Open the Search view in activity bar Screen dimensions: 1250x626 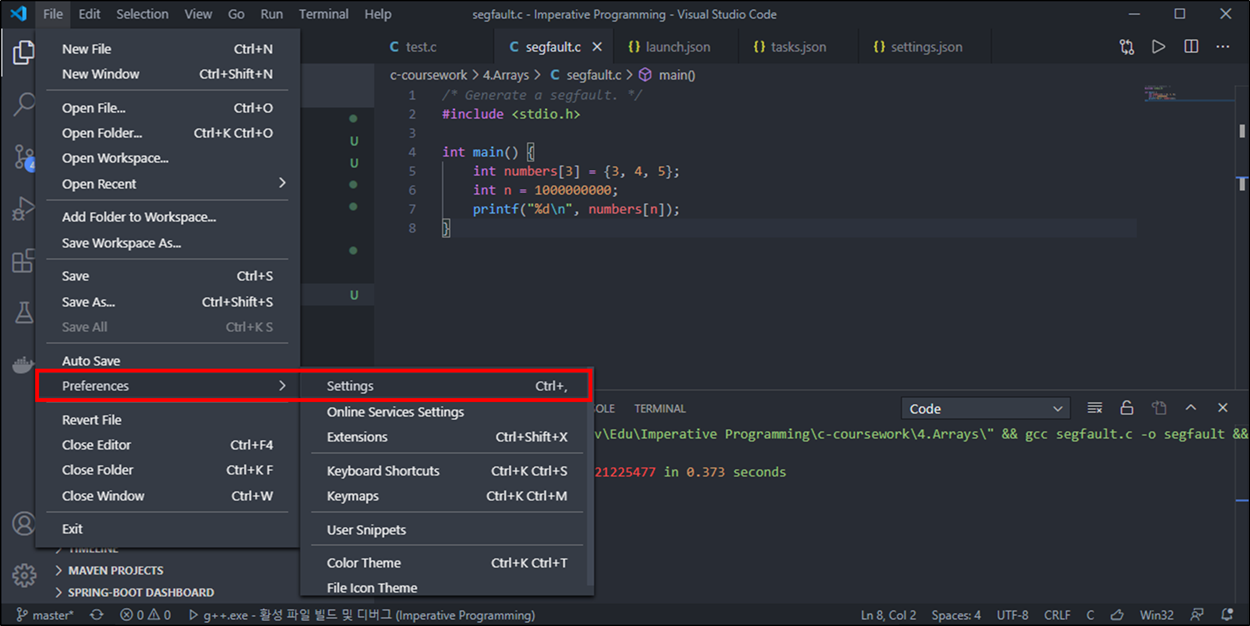[x=23, y=105]
